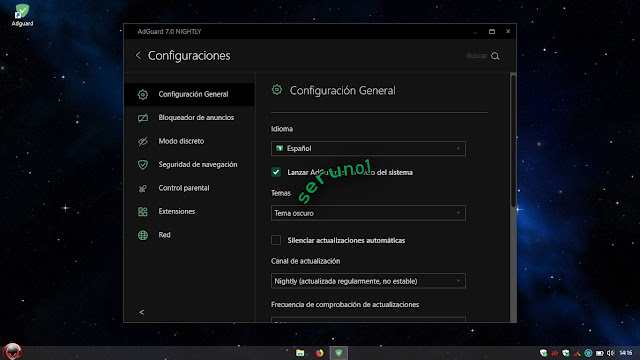
Task: Click the arrow of the Español dropdown
Action: [x=458, y=149]
